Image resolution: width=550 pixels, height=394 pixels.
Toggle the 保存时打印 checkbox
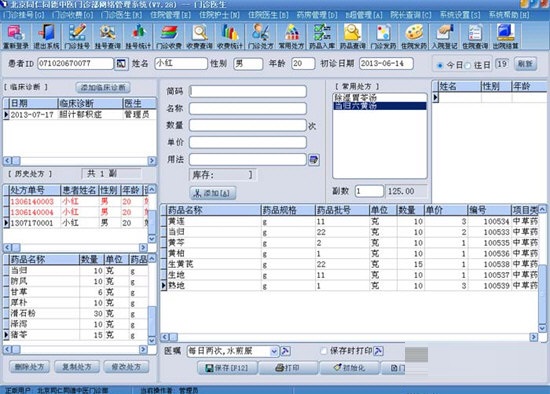tap(324, 351)
